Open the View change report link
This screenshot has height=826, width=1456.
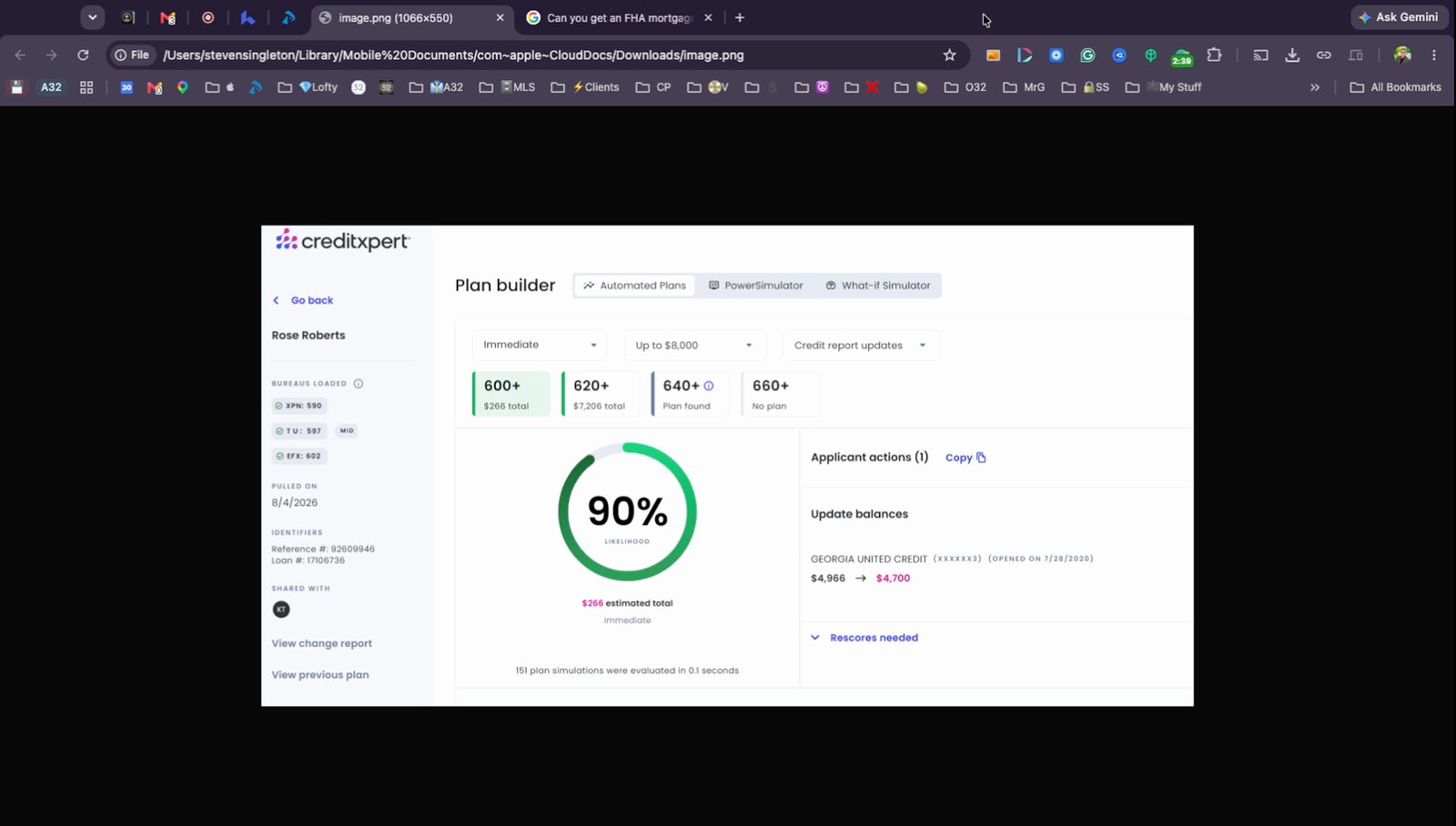[x=321, y=643]
